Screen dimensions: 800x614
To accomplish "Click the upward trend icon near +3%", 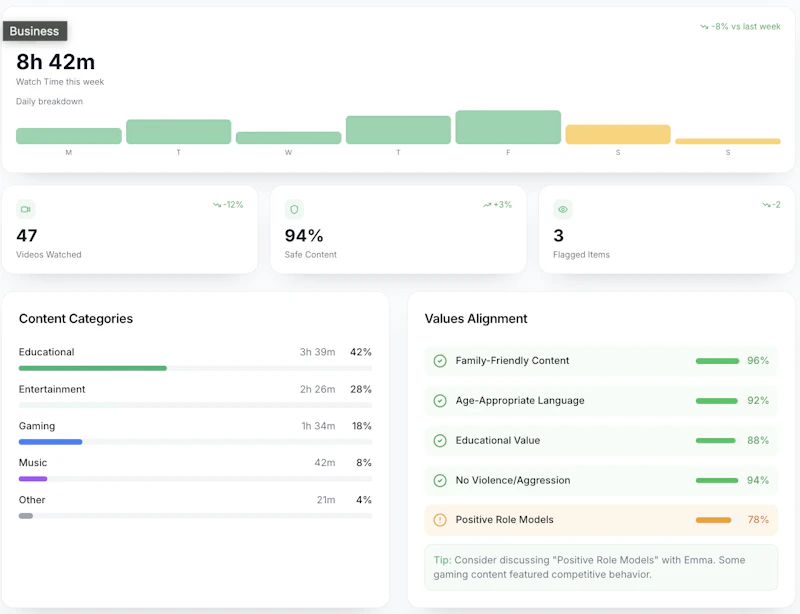I will 487,205.
